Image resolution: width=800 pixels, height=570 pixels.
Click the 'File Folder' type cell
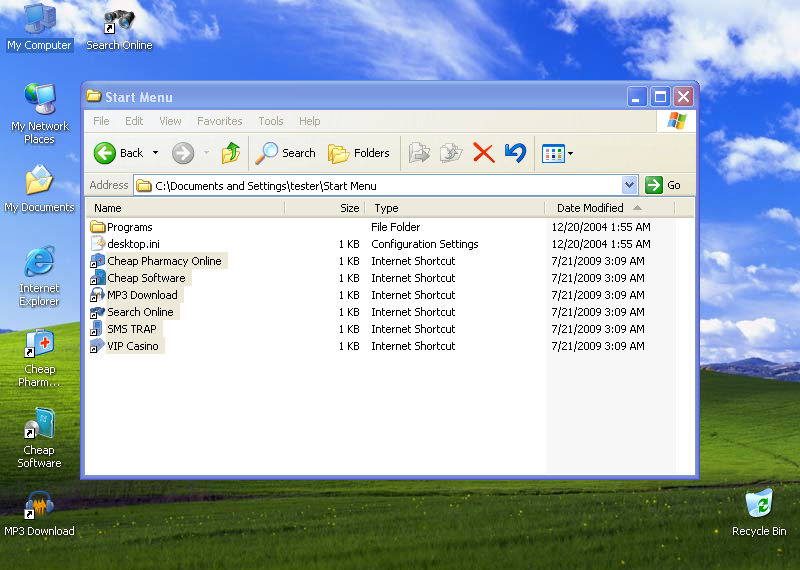tap(395, 227)
